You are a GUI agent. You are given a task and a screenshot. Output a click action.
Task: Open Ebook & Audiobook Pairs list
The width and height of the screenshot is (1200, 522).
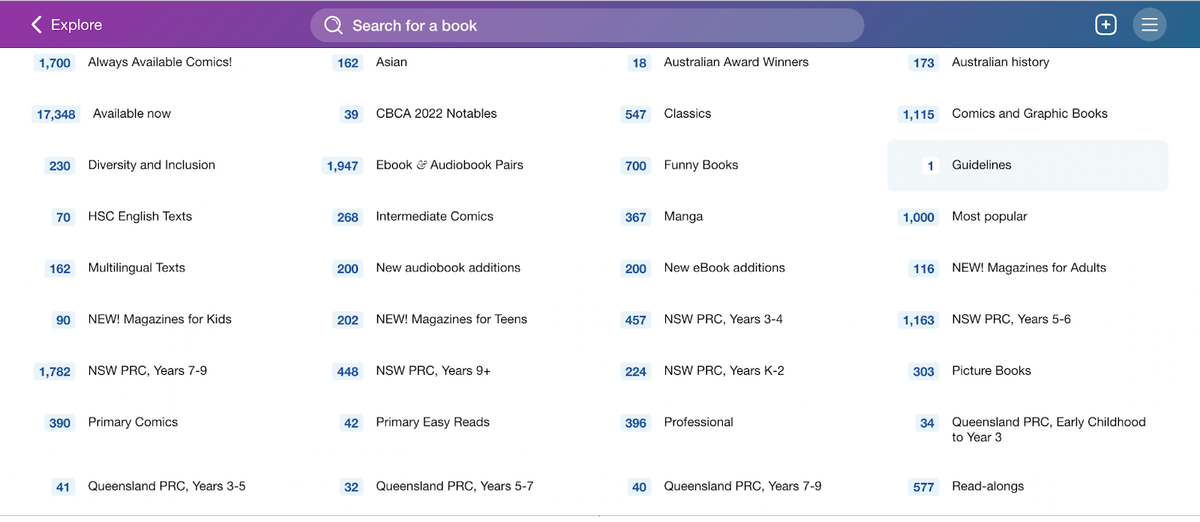point(449,165)
